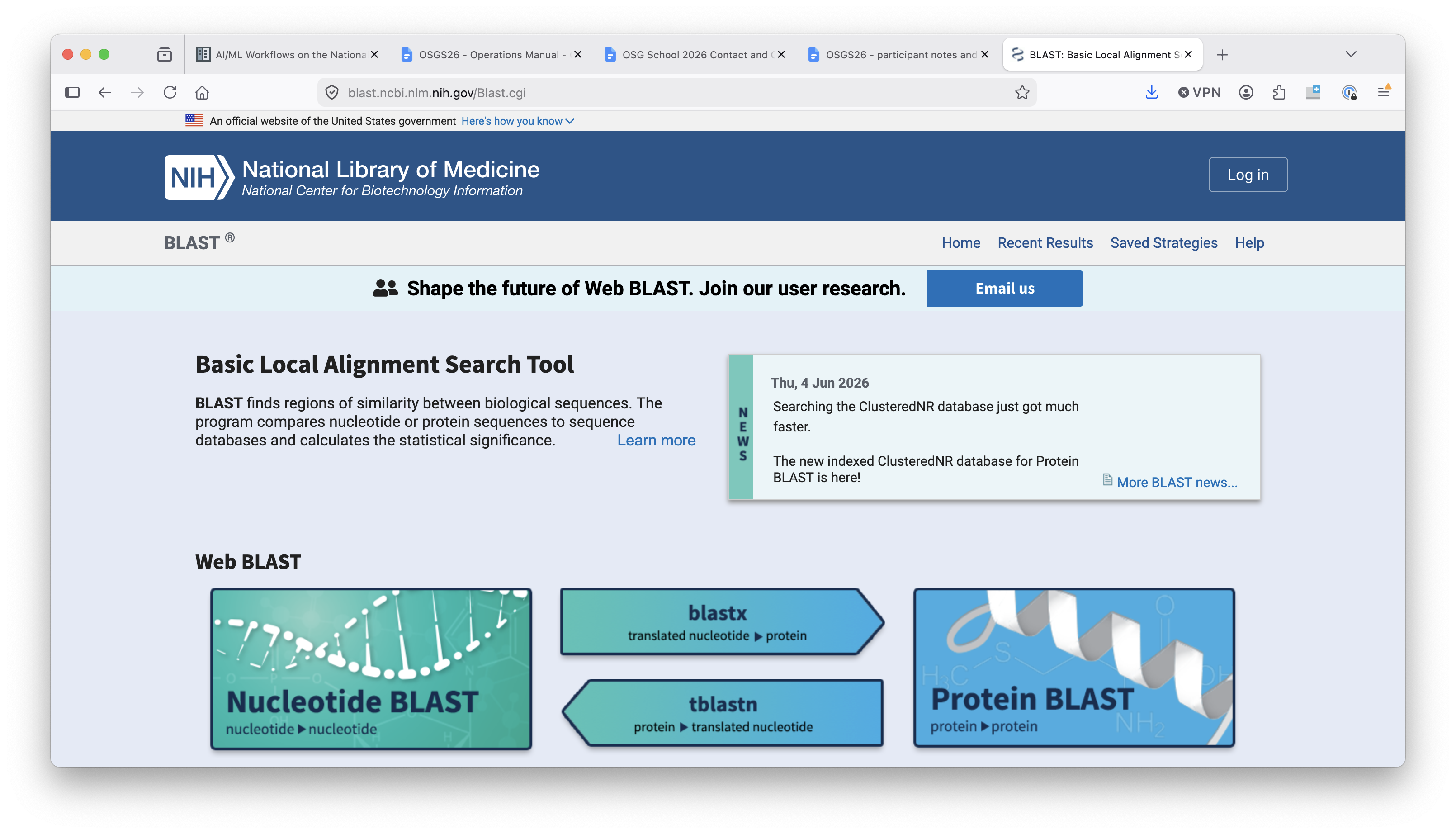Open the hamburger application menu

[1384, 92]
